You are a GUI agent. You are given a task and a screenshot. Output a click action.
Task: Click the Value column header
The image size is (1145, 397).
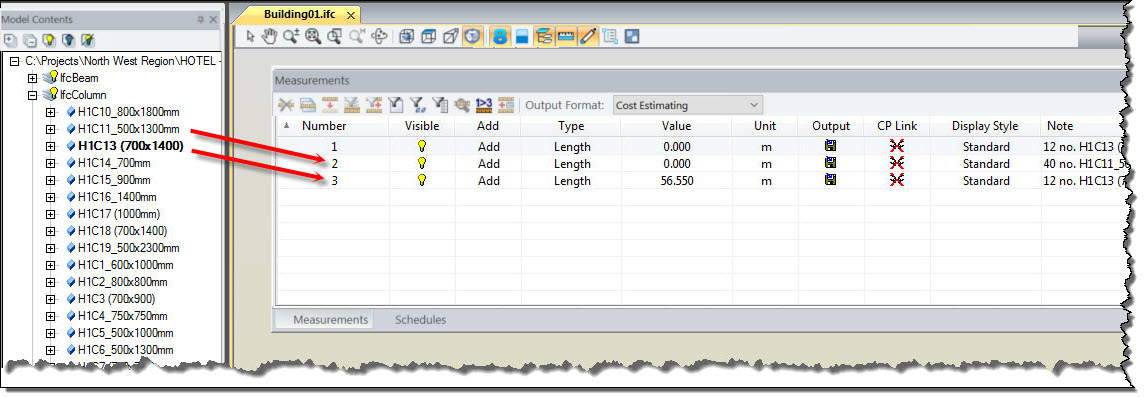coord(676,126)
